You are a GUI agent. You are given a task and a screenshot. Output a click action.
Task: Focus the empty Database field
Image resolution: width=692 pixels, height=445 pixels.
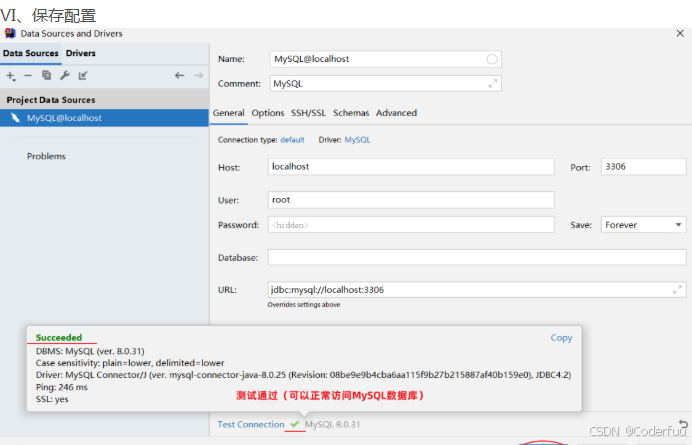pos(477,257)
